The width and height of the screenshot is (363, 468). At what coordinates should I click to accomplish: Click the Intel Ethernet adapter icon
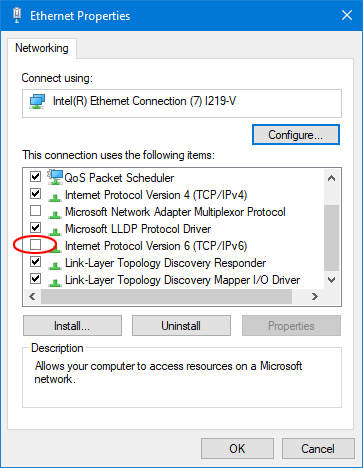37,101
